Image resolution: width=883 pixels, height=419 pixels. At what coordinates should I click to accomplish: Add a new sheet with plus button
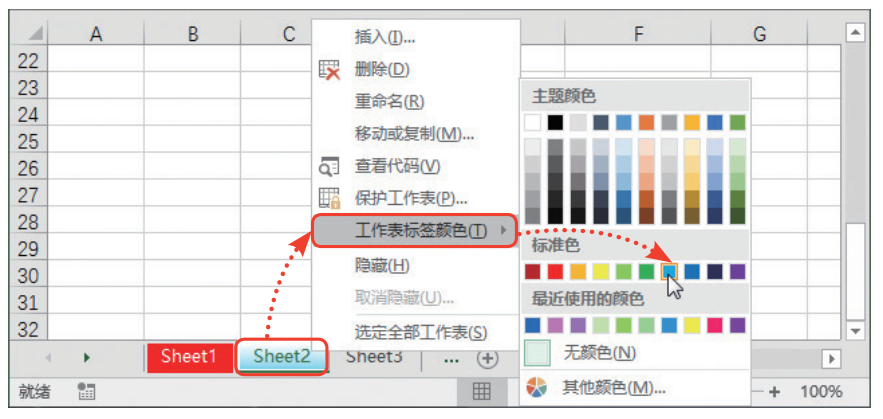488,359
